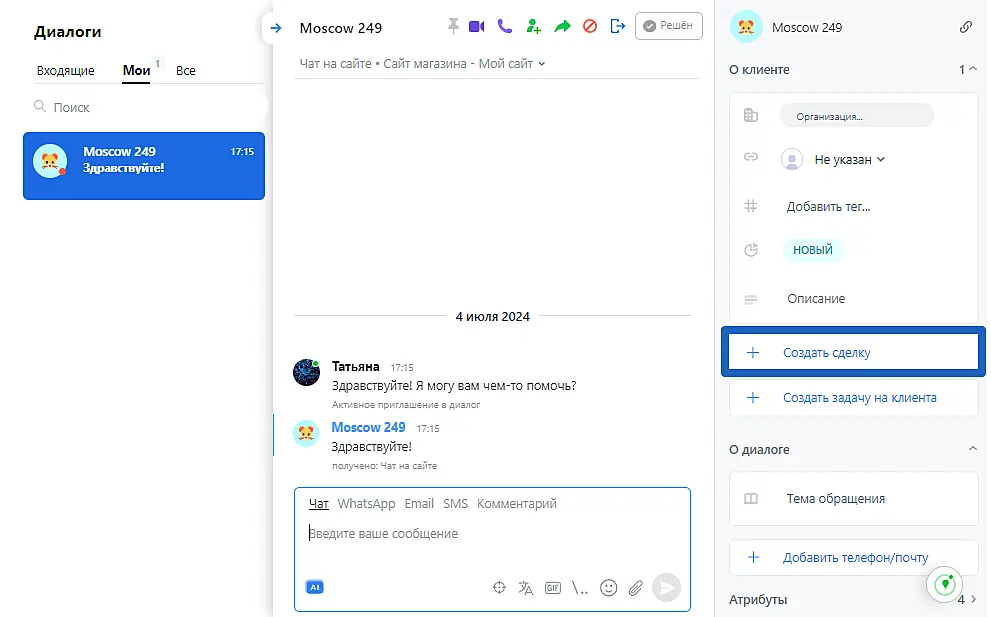The height and width of the screenshot is (617, 991).
Task: Mark the dialog as Решён
Action: coord(669,26)
